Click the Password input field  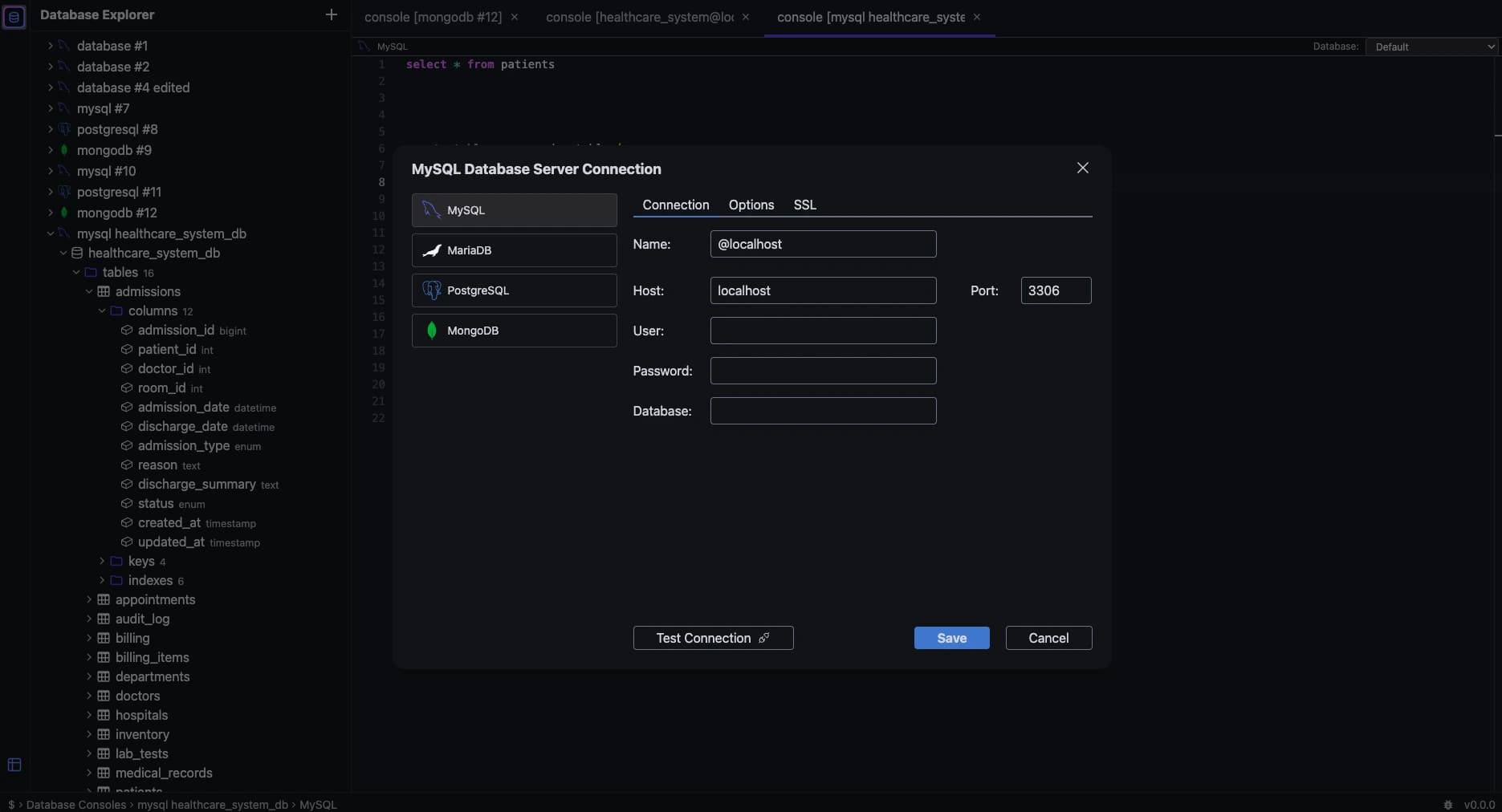(822, 371)
